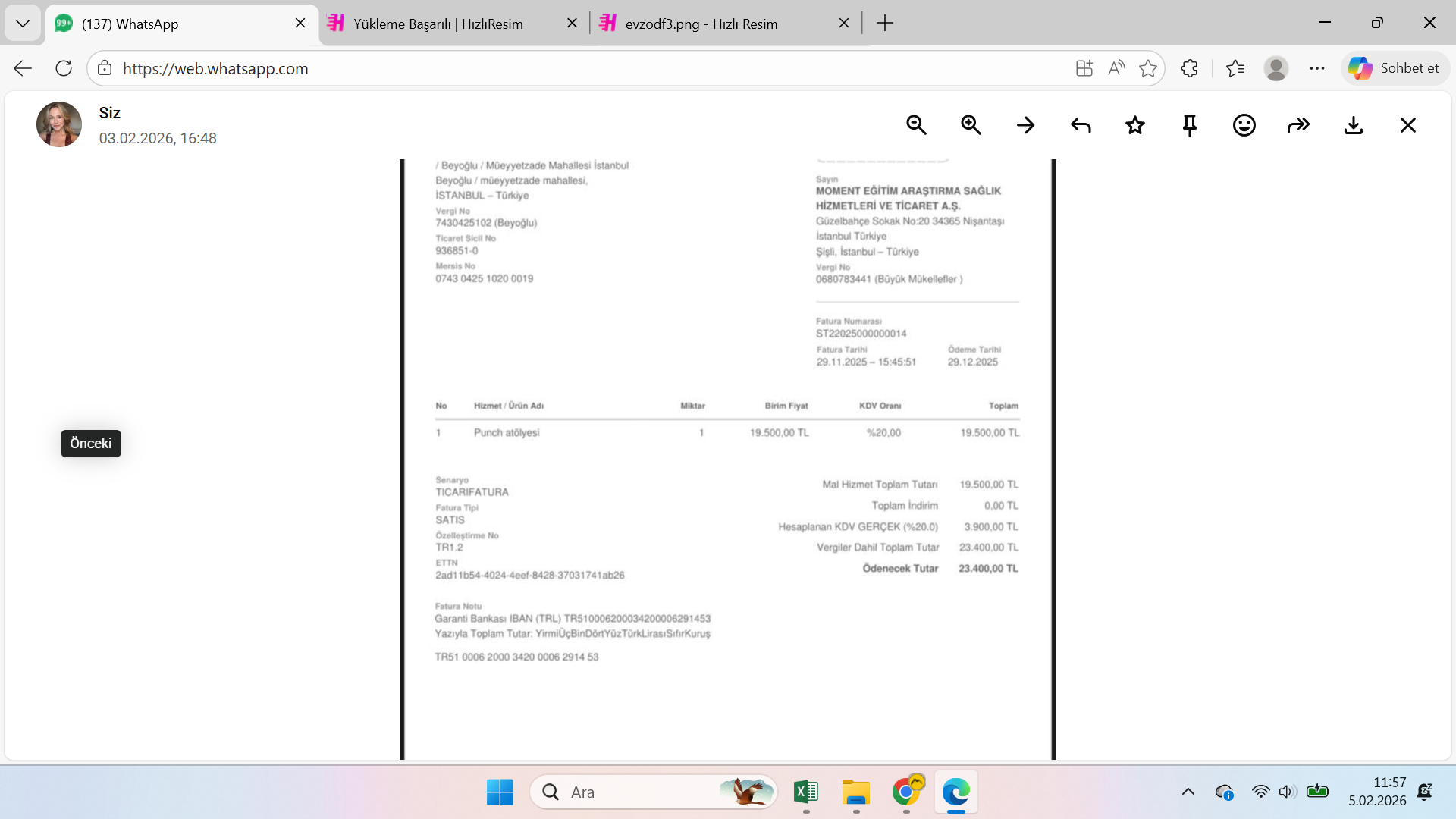Open volume control in system tray
The width and height of the screenshot is (1456, 819).
pyautogui.click(x=1287, y=792)
